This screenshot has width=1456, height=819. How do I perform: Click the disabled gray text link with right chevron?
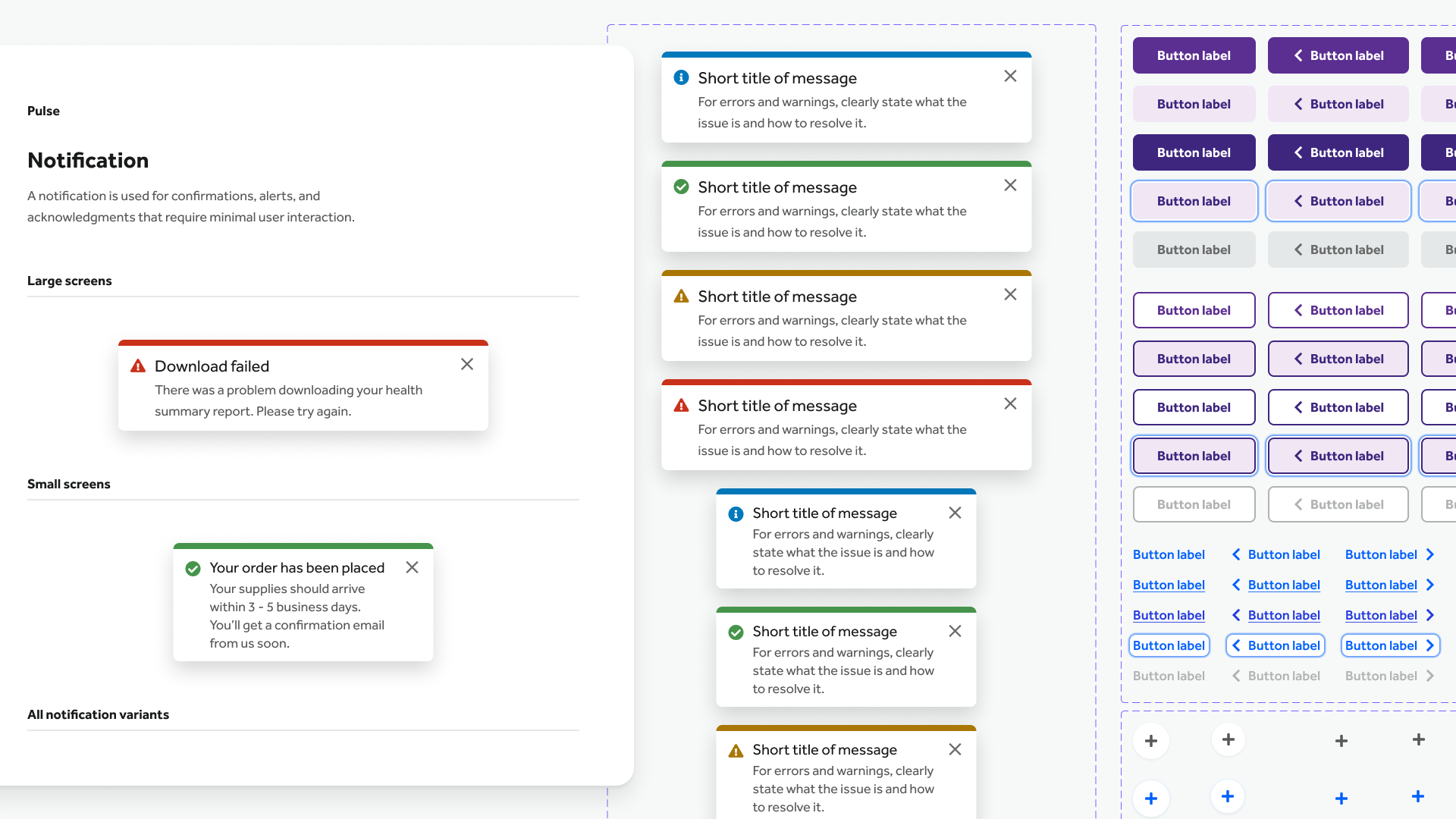[x=1390, y=676]
